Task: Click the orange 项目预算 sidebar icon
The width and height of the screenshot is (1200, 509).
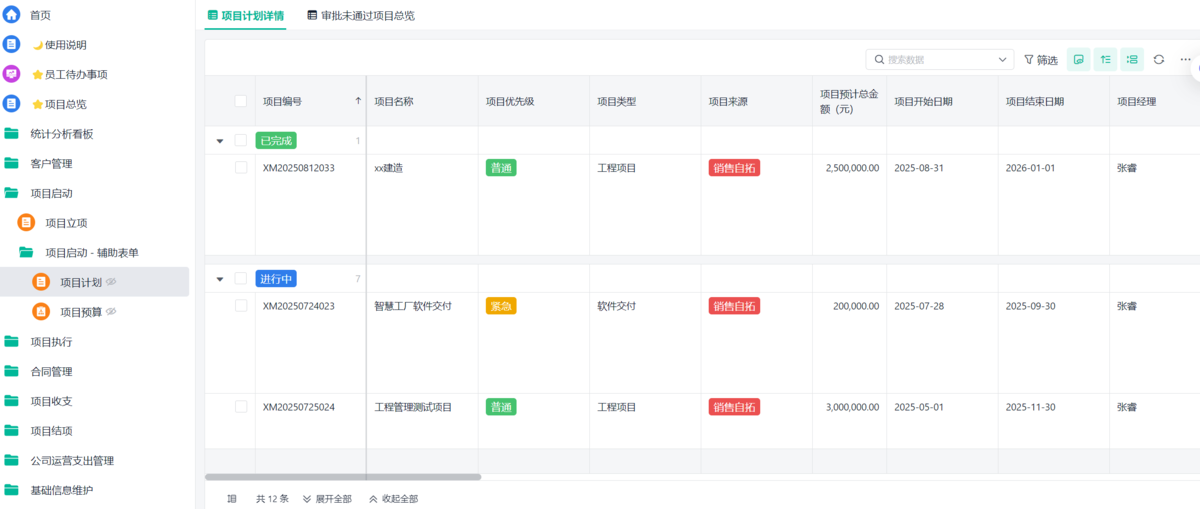Action: pos(41,312)
